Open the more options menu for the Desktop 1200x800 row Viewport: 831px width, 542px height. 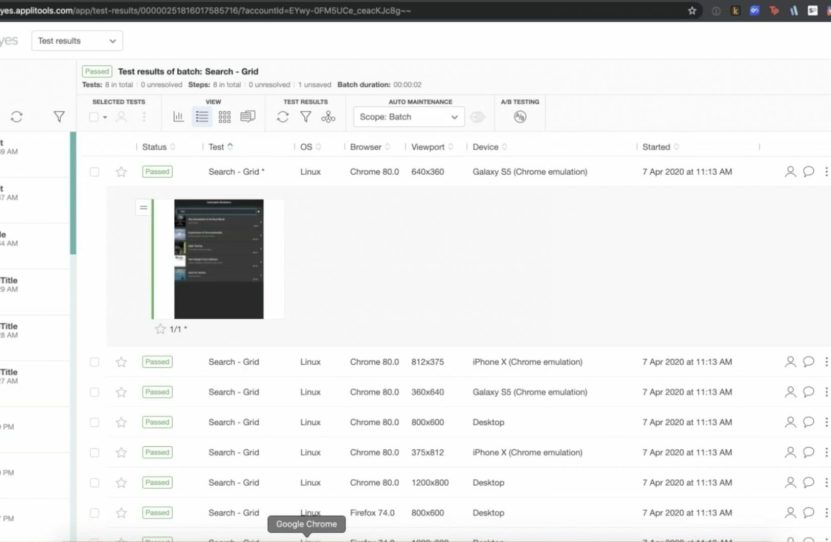826,482
